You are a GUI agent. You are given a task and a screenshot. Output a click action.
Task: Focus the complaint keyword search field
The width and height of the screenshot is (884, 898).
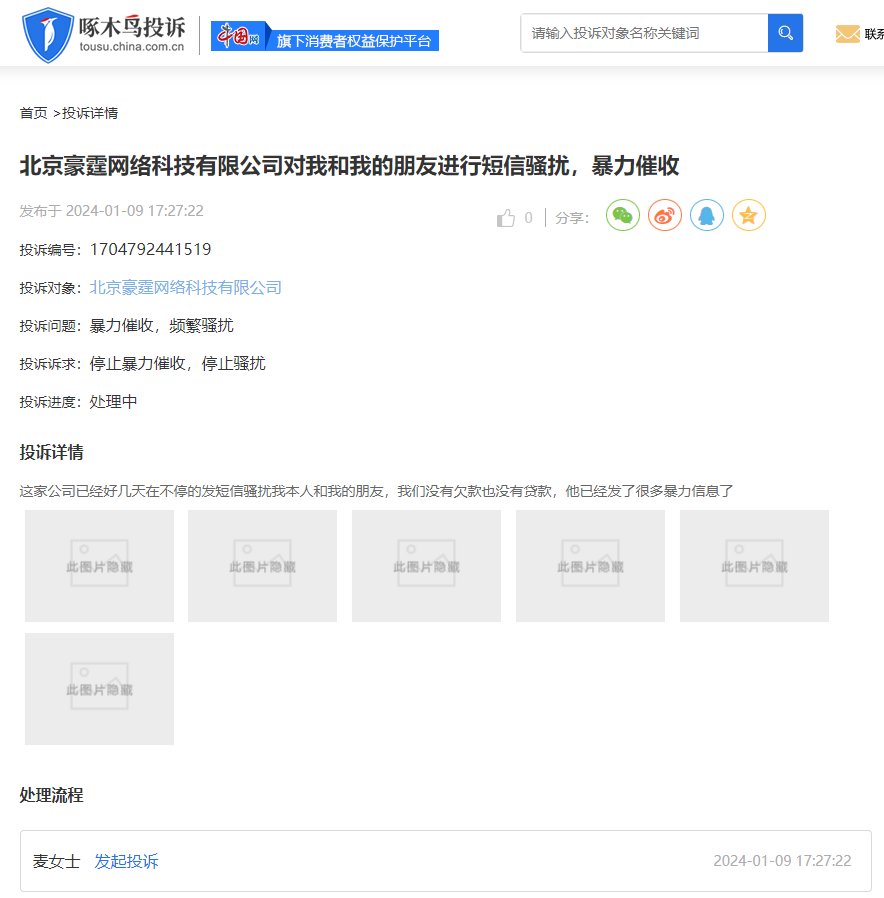click(644, 33)
